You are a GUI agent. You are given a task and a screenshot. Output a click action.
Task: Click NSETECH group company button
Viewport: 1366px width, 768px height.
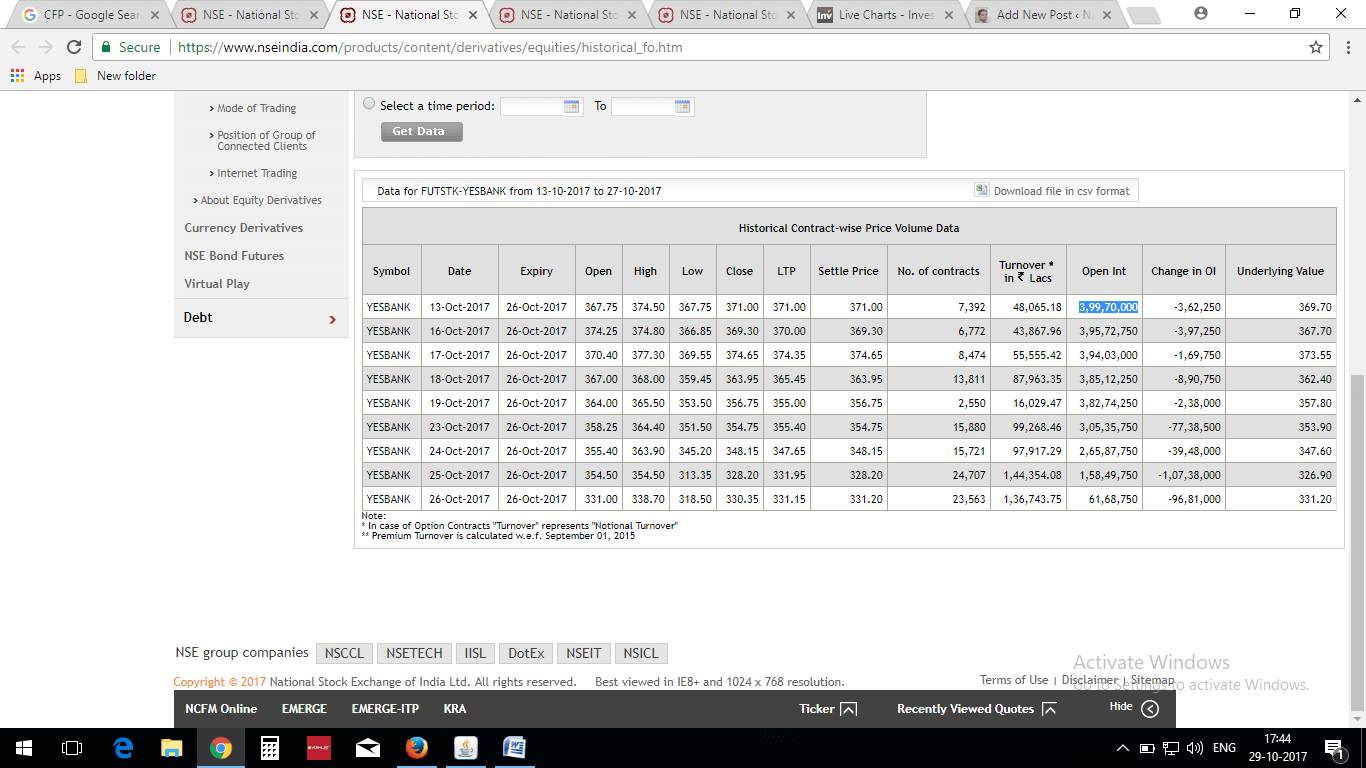pyautogui.click(x=414, y=653)
